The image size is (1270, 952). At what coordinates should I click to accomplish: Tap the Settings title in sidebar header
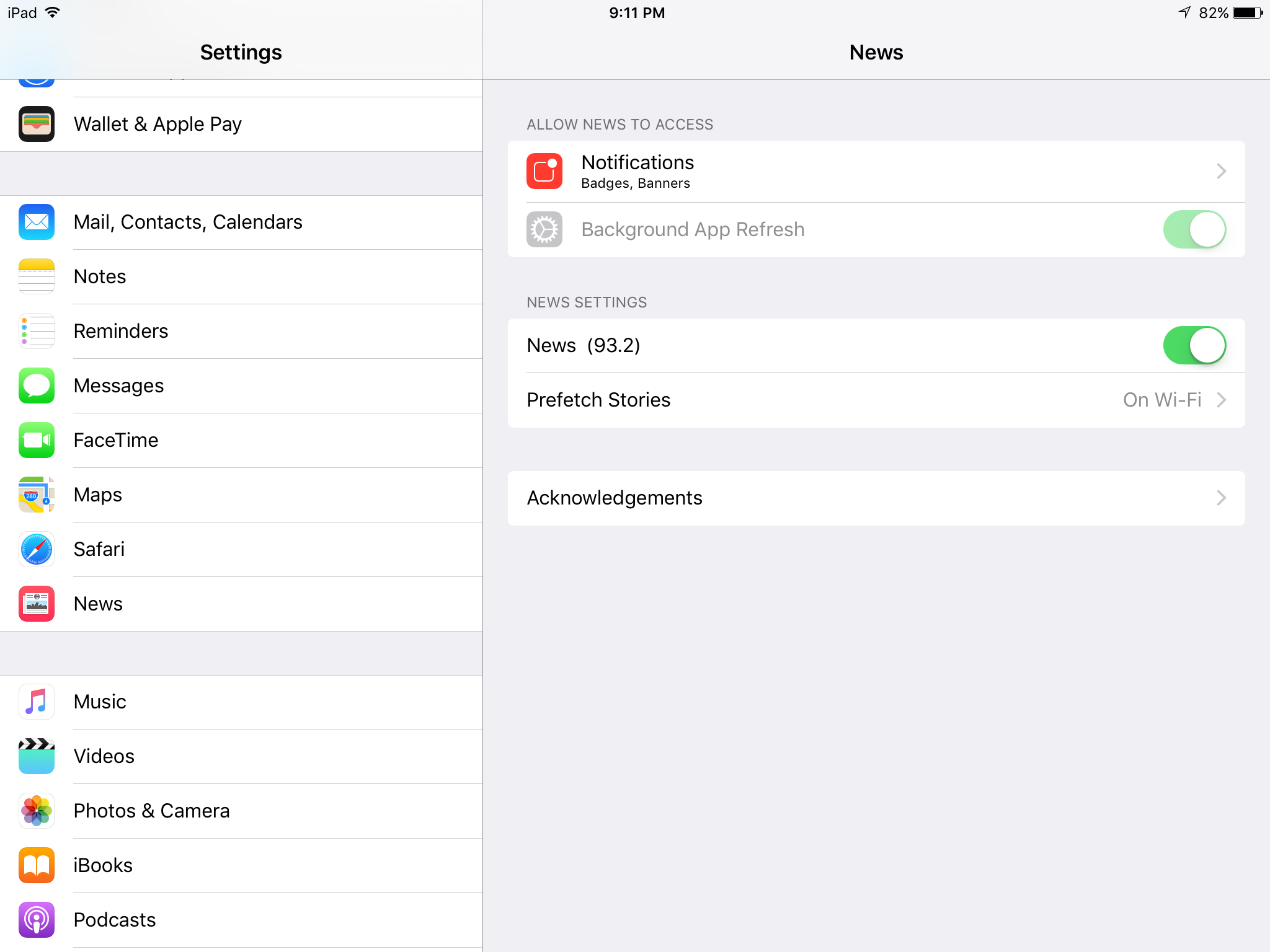[241, 52]
